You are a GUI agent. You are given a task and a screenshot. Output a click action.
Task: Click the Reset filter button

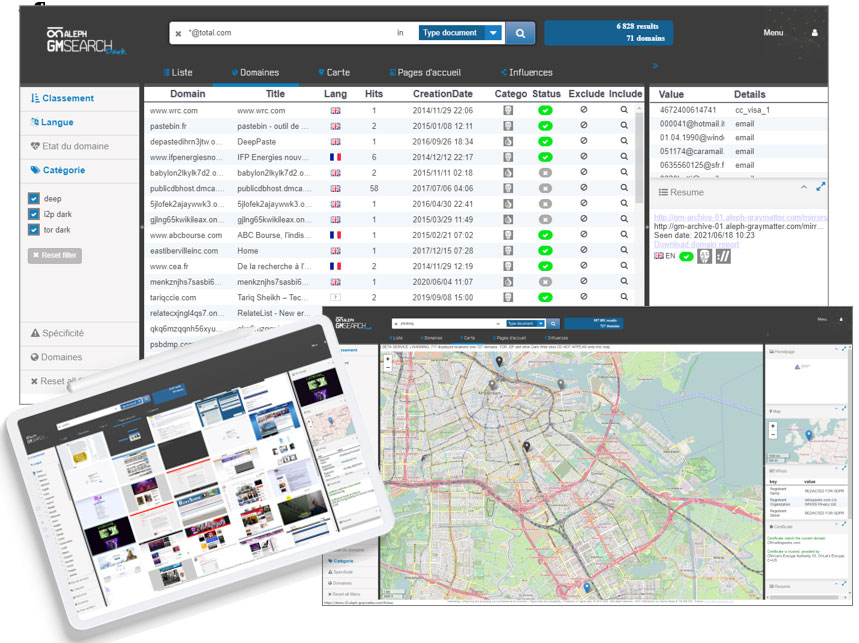coord(55,255)
